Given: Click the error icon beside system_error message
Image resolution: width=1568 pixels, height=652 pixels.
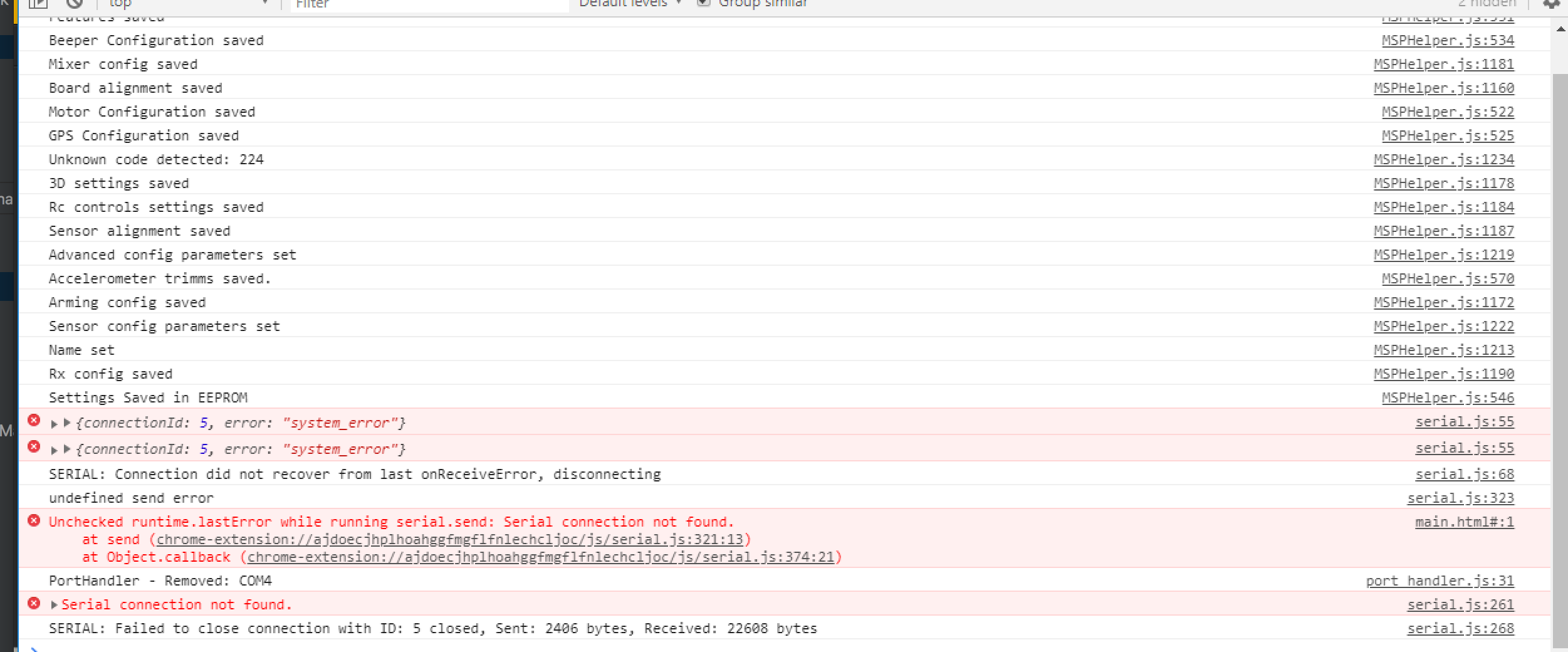Looking at the screenshot, I should coord(34,422).
